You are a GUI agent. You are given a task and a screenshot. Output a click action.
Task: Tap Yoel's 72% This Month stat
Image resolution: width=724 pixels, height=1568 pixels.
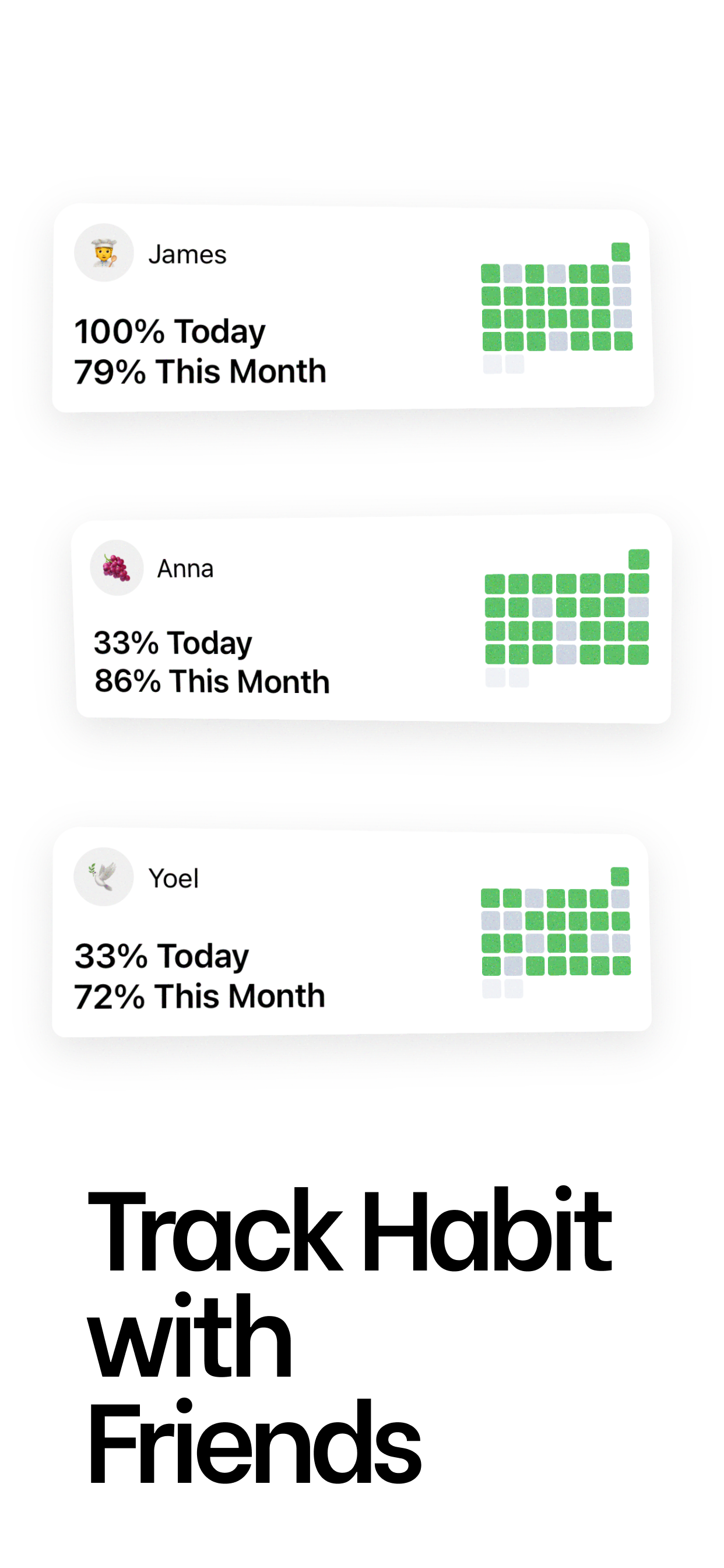pyautogui.click(x=199, y=996)
